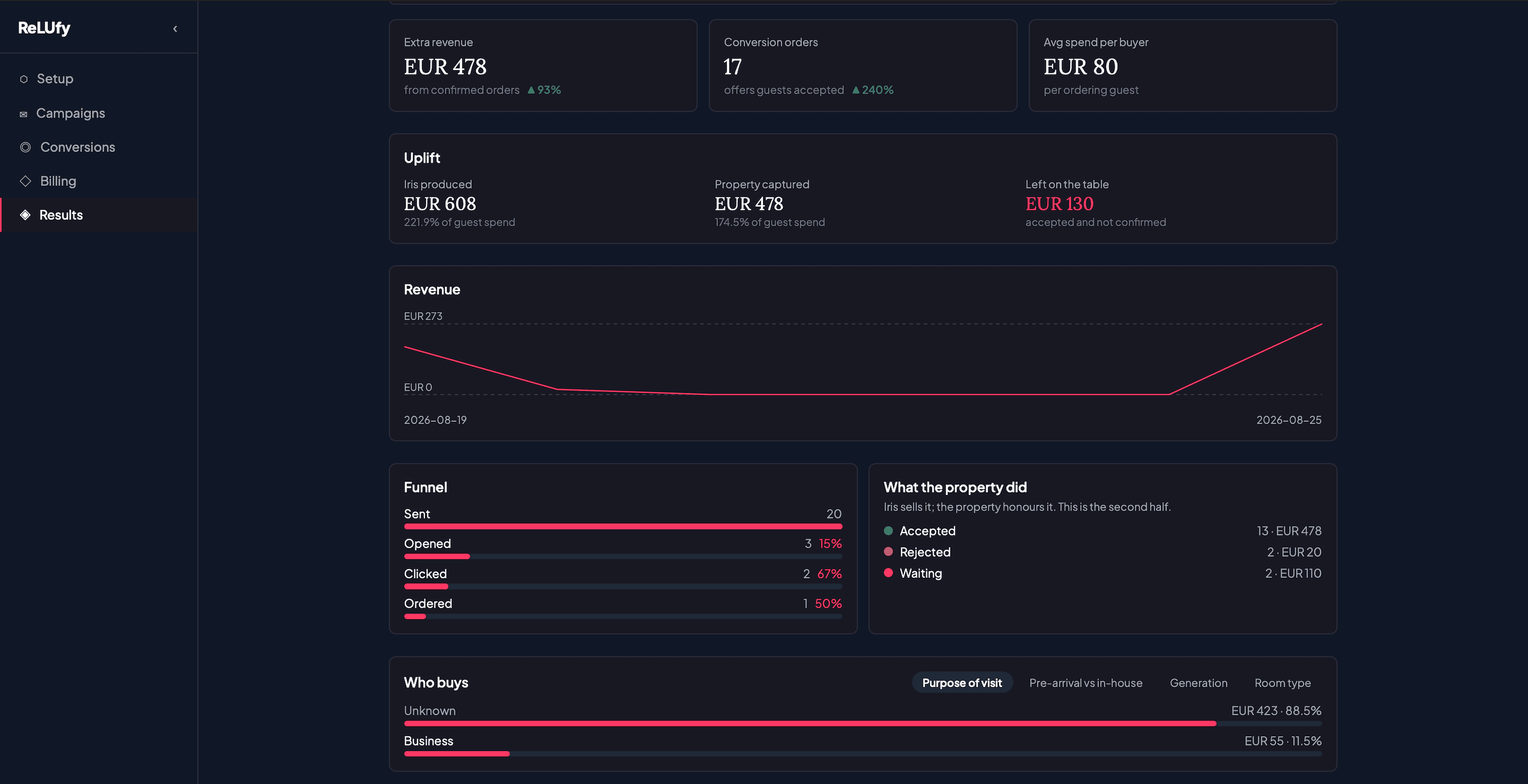Click the 'EUR 80' avg spend value
This screenshot has height=784, width=1528.
(1080, 66)
